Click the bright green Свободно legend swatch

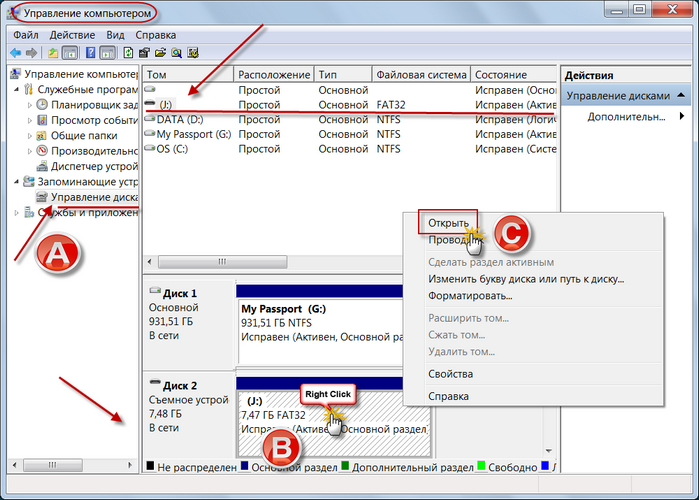pos(481,466)
